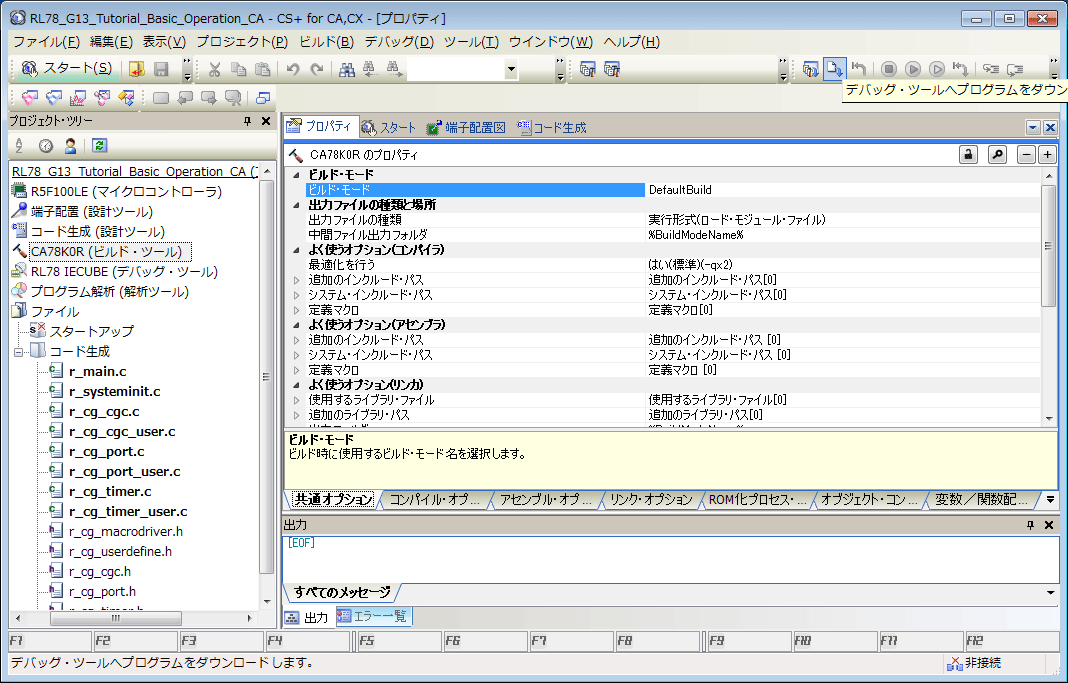Open the ビルド(B) menu
Image resolution: width=1068 pixels, height=683 pixels.
click(x=326, y=42)
